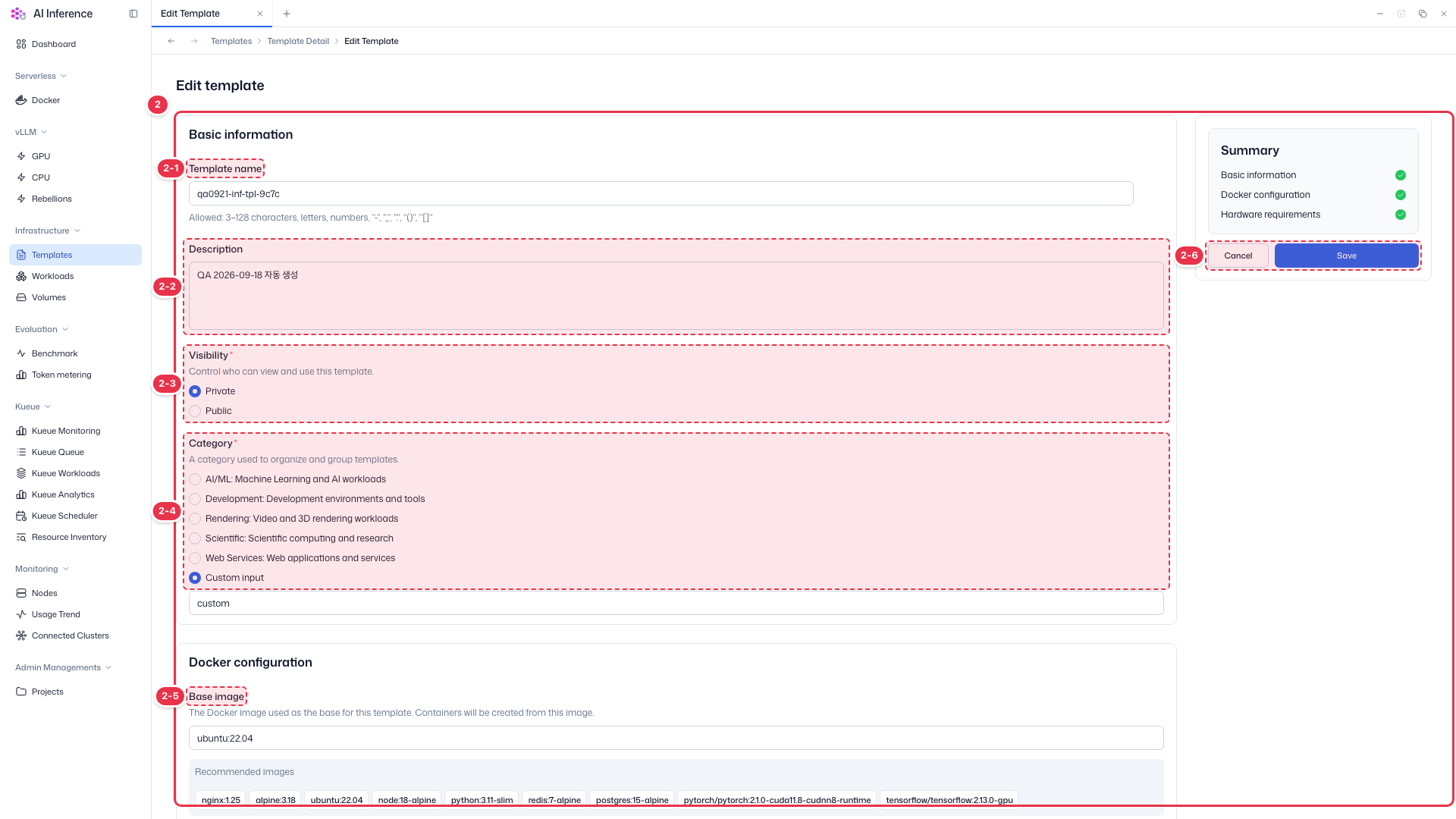Switch to the Edit Template tab
This screenshot has height=819, width=1456.
(212, 14)
